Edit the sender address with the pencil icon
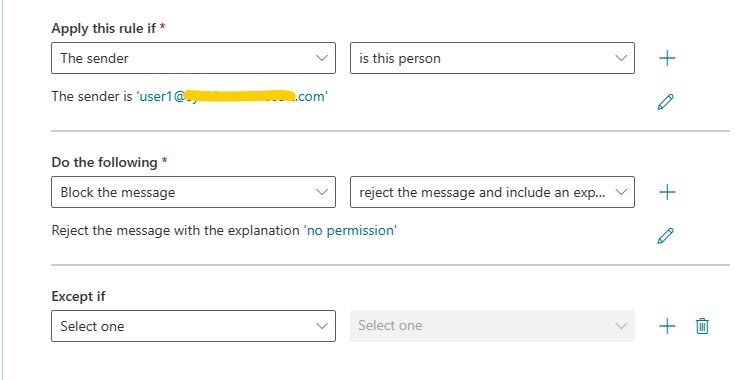Image resolution: width=740 pixels, height=380 pixels. coord(665,102)
